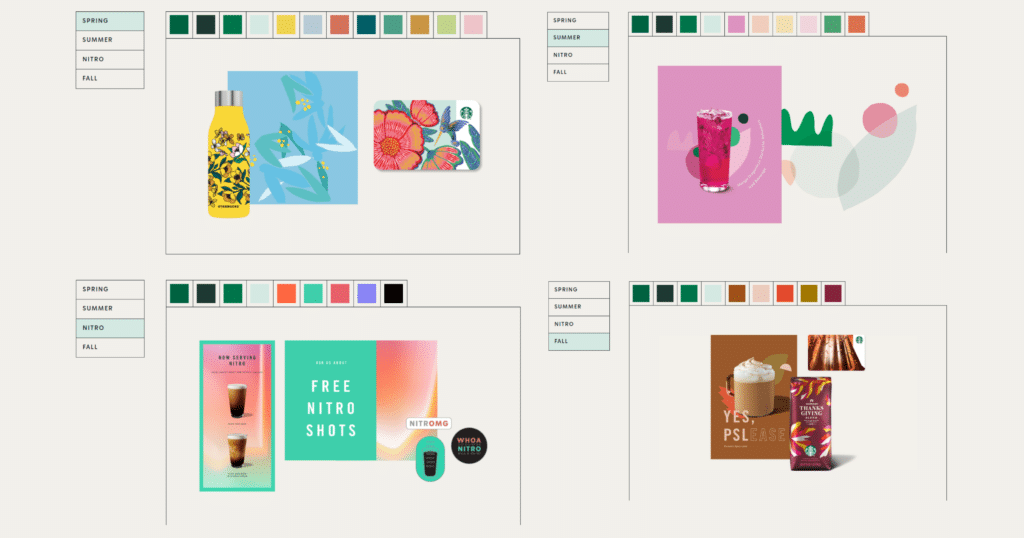
Task: Select the highlighted Fall season tab
Action: point(578,342)
